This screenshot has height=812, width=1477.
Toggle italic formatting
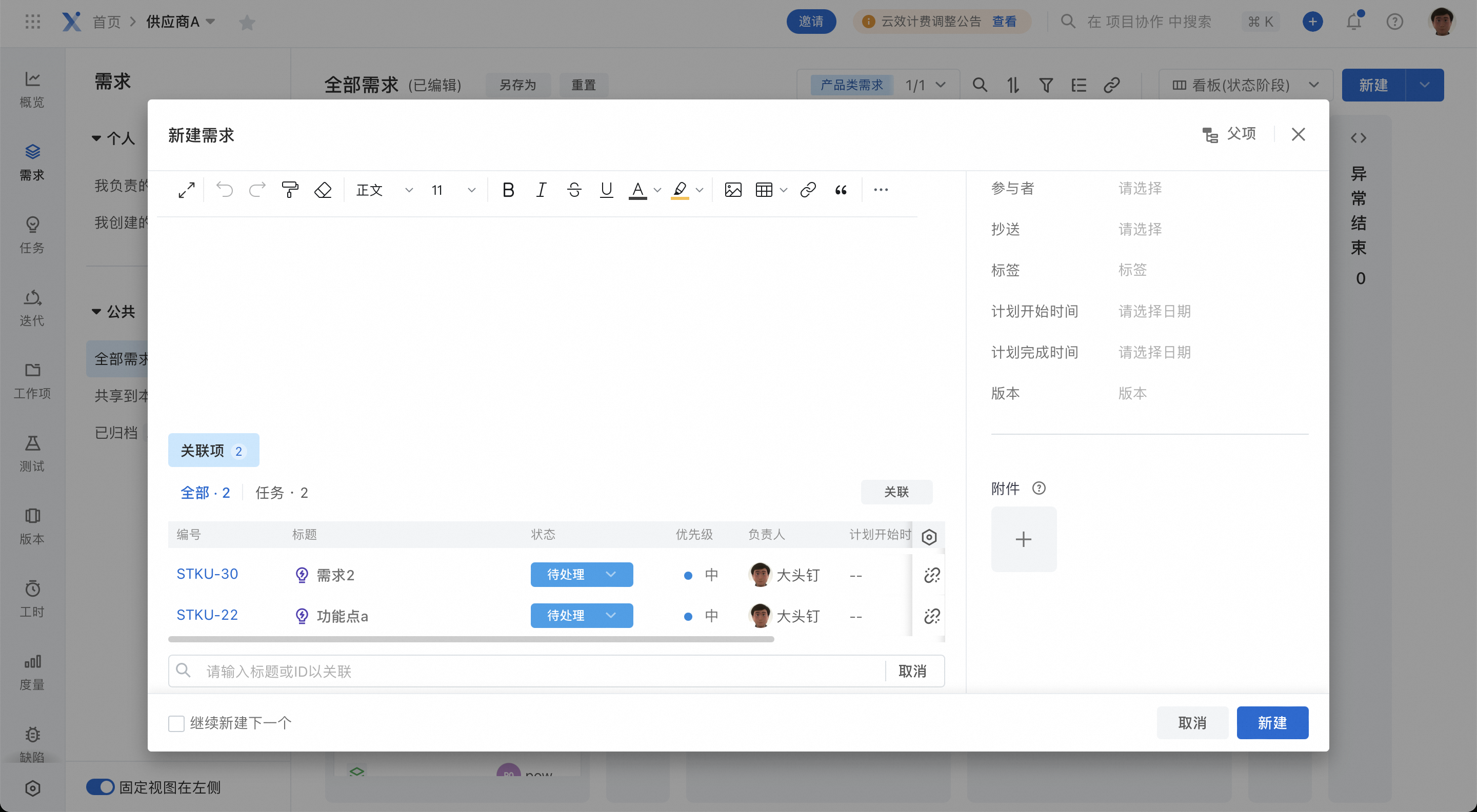(x=541, y=190)
